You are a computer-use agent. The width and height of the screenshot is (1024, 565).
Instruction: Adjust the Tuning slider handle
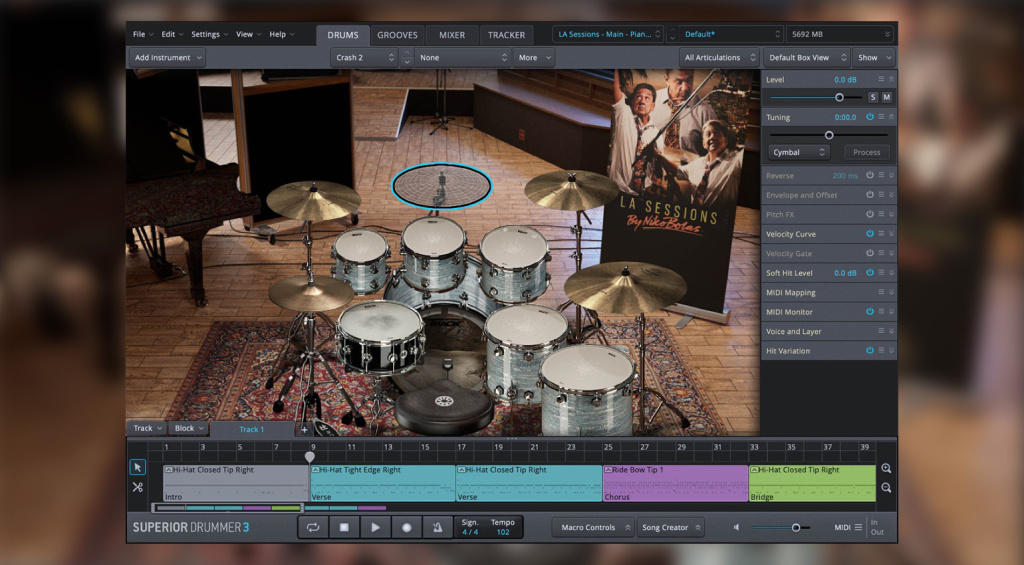pos(829,135)
